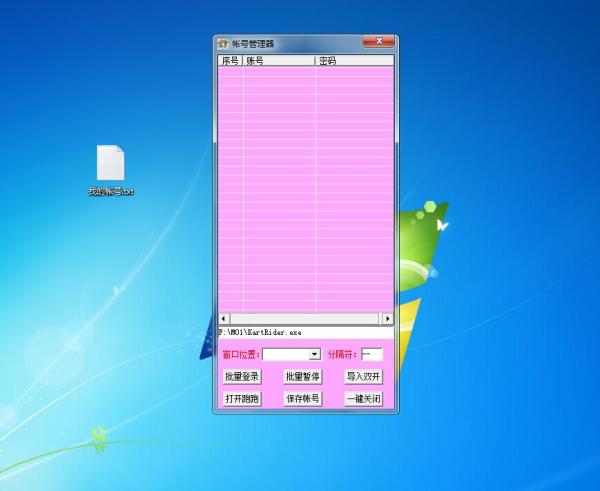Click the 批量暂停 button

coord(303,377)
